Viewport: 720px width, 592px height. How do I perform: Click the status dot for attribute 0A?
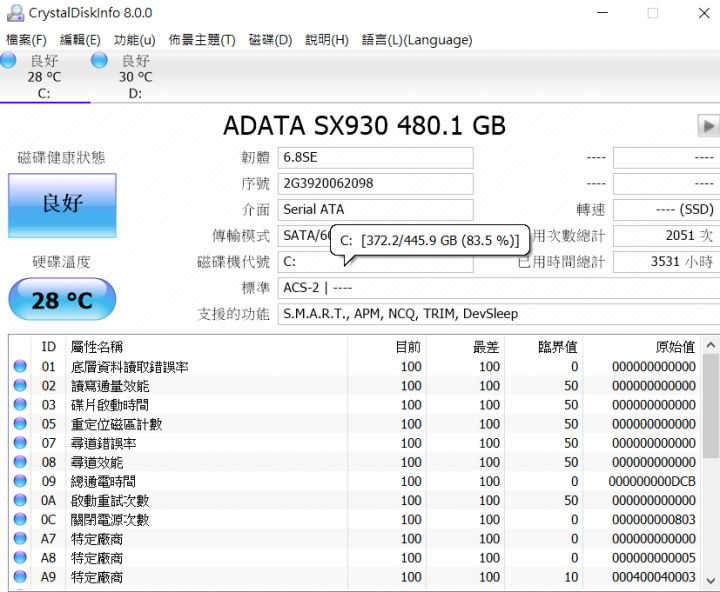(20, 500)
